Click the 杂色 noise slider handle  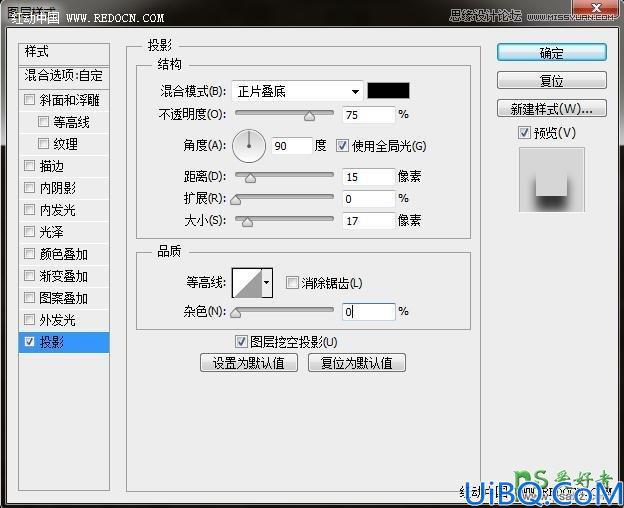pyautogui.click(x=236, y=313)
